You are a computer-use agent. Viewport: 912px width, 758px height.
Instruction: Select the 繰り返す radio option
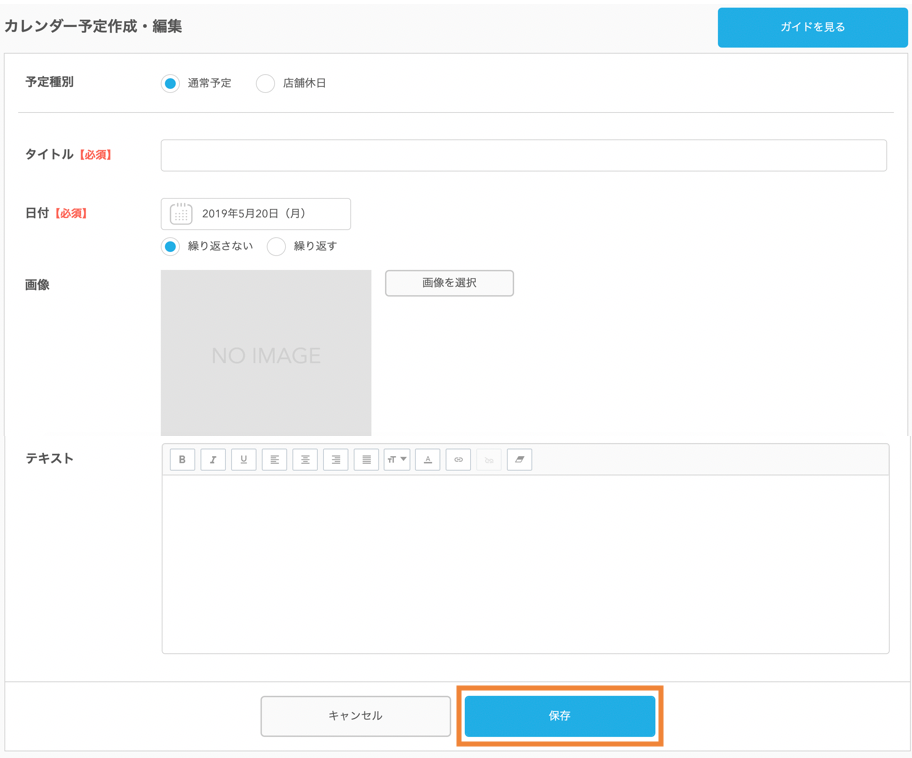tap(276, 246)
